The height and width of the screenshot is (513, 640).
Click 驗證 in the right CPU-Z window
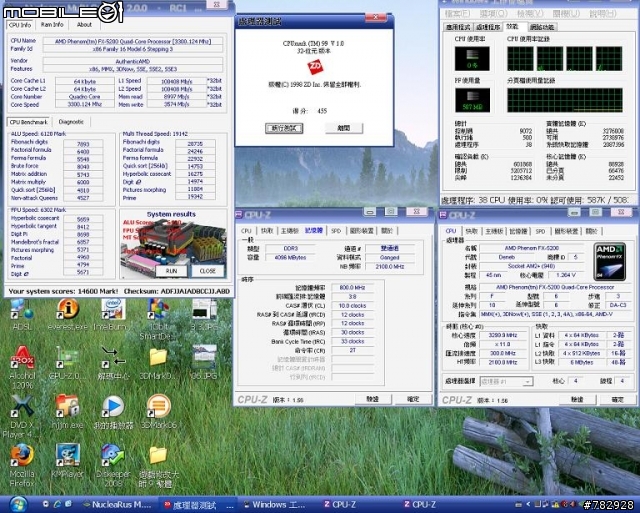577,399
